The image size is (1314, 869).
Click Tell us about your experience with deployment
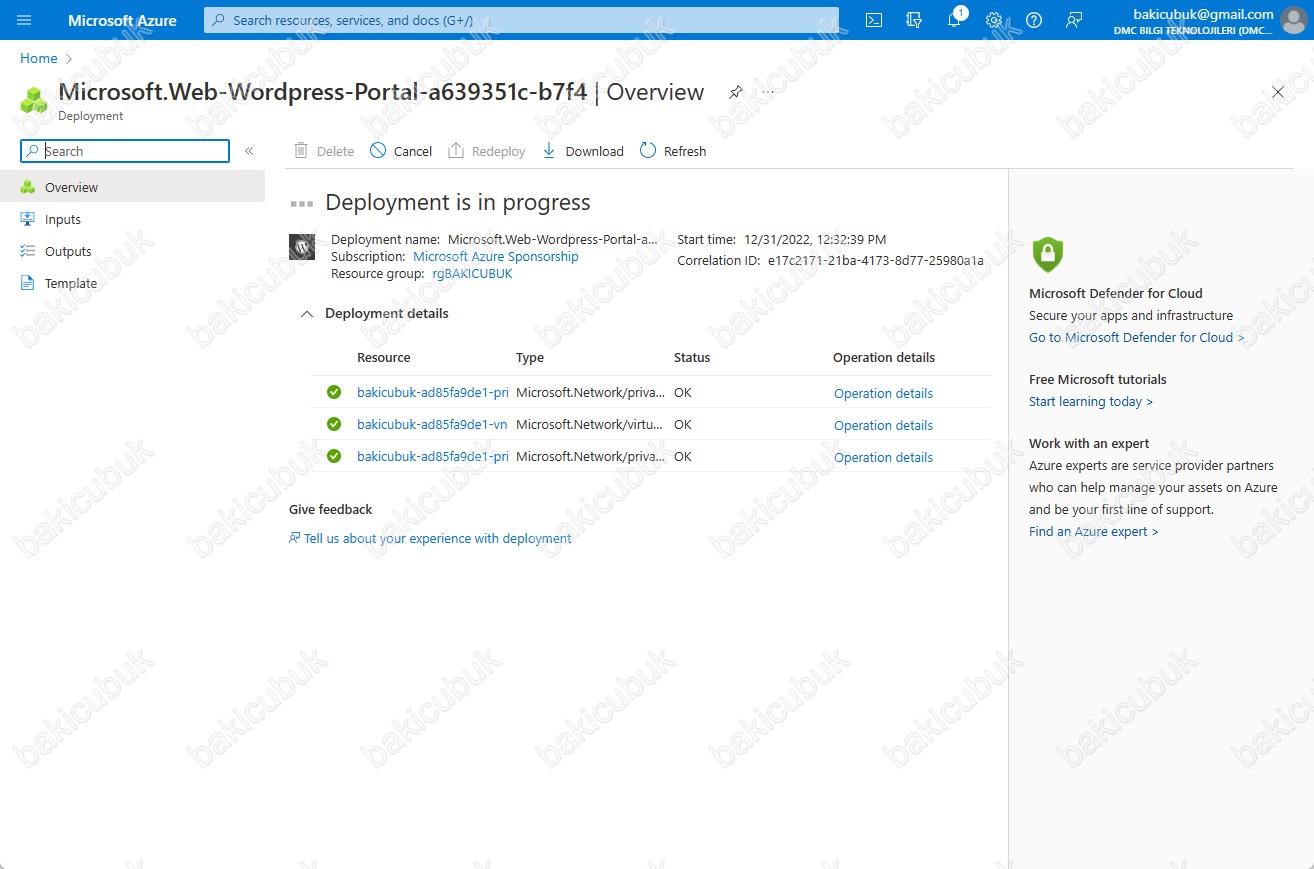430,538
